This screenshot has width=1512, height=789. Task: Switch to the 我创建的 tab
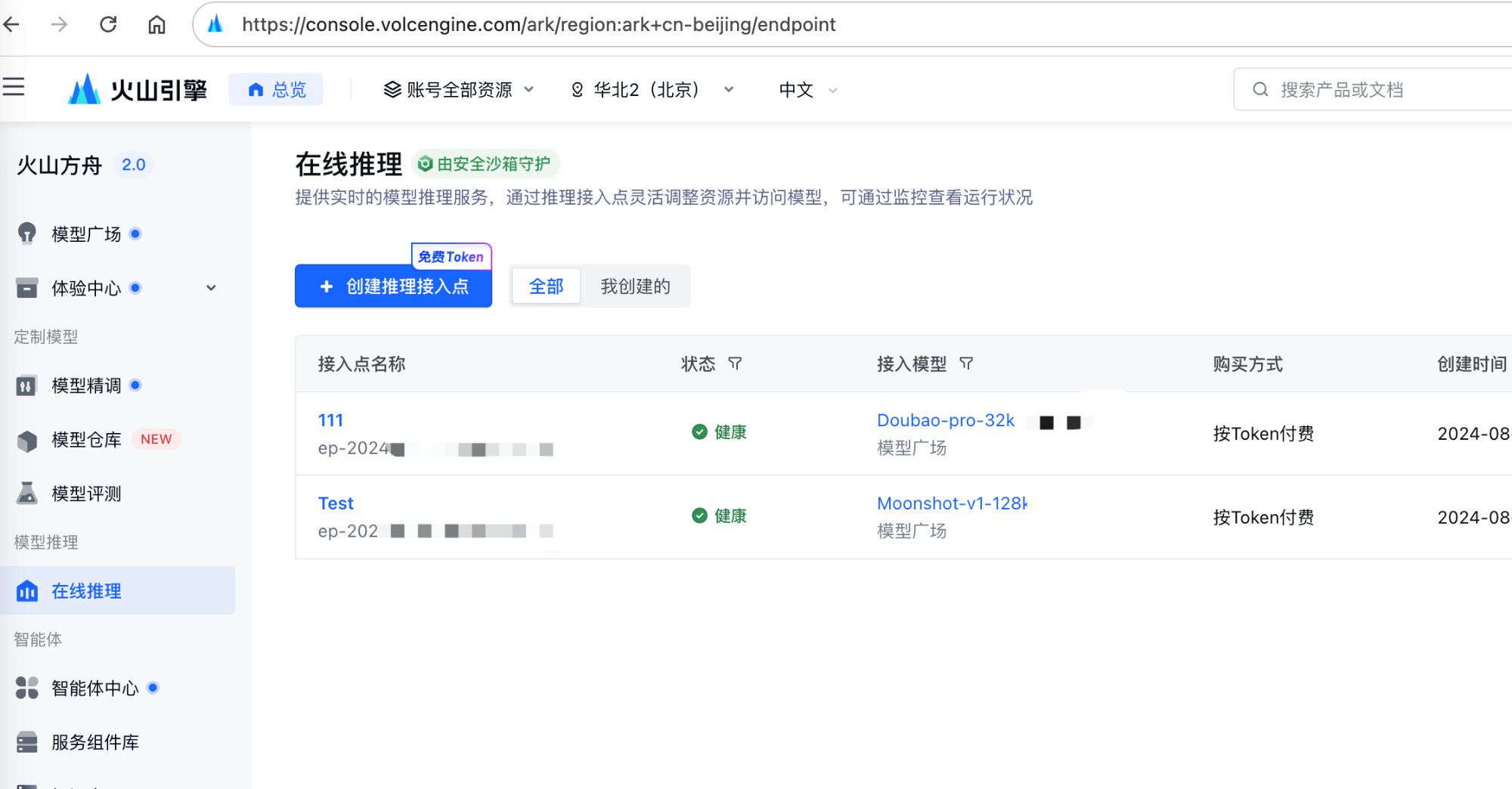coord(636,286)
